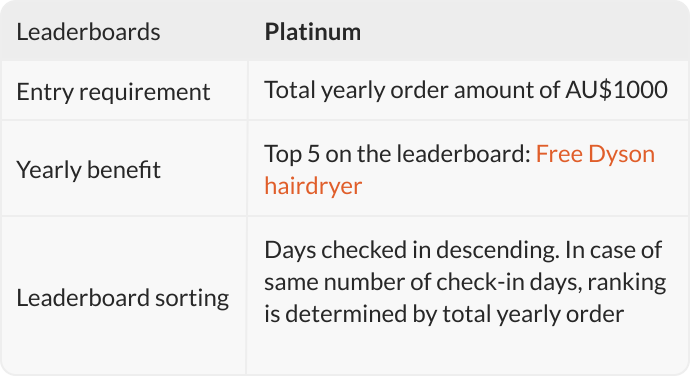The height and width of the screenshot is (376, 690).
Task: Select the "Leaderboard sorting" row label
Action: 123,298
